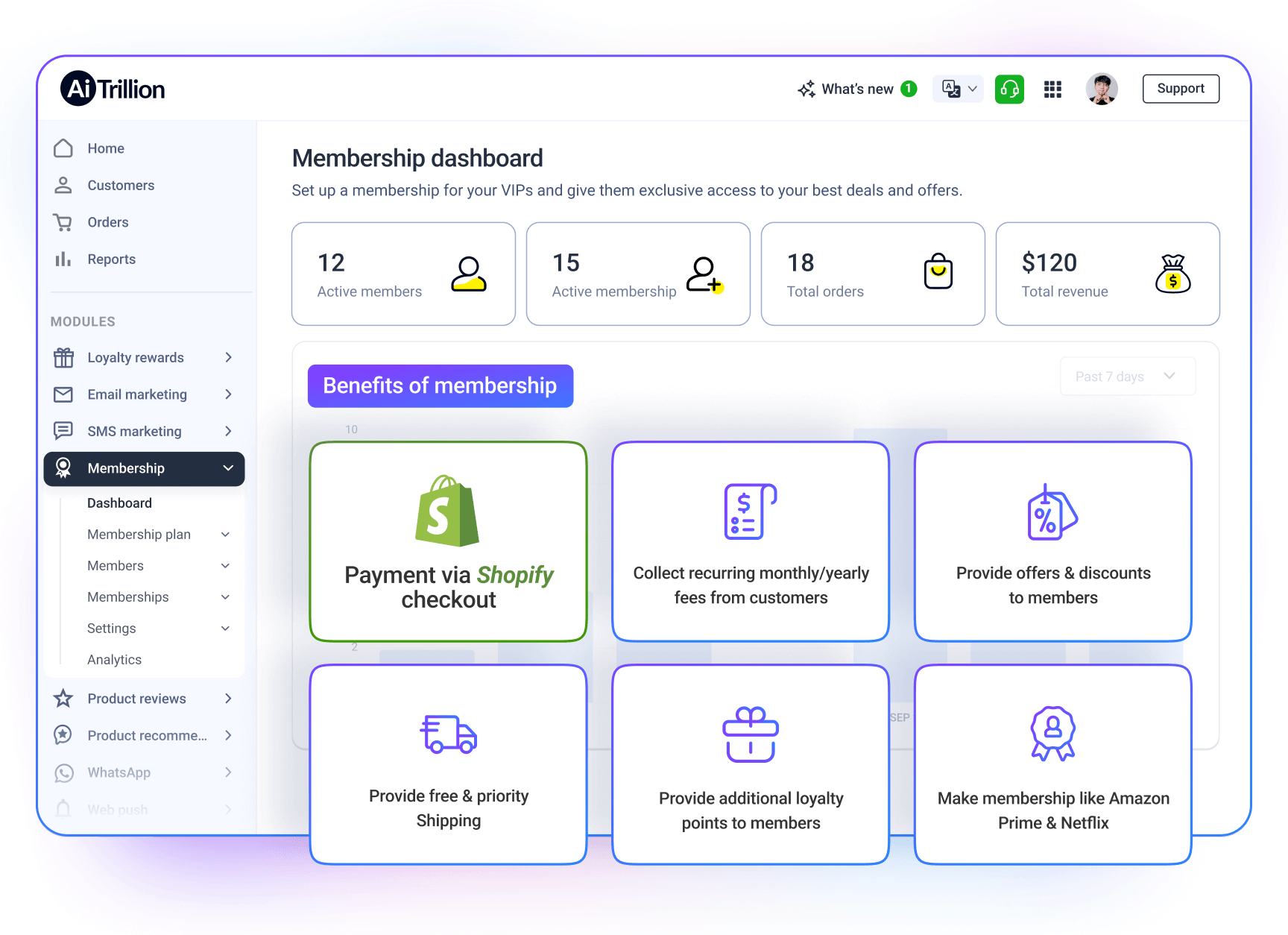Click the Amazon Prime membership badge icon
The width and height of the screenshot is (1288, 935).
point(1052,734)
